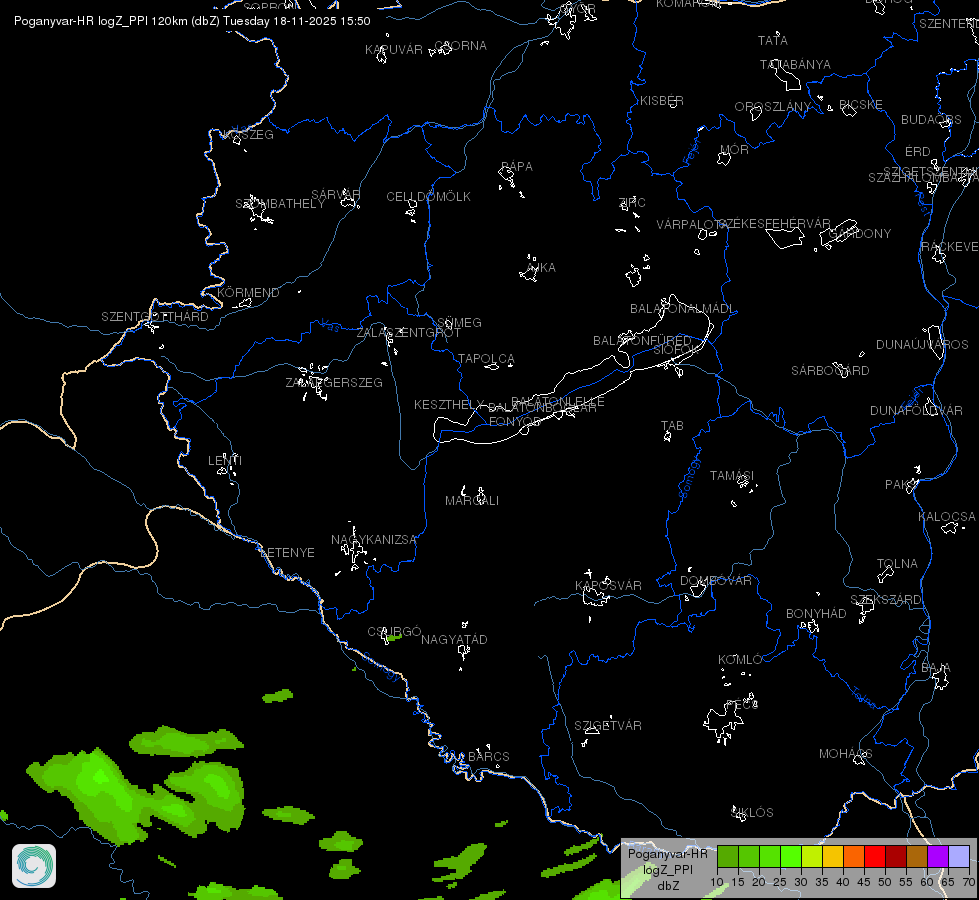Click the BICSKE label
Screen dimensions: 979x900
pyautogui.click(x=861, y=105)
